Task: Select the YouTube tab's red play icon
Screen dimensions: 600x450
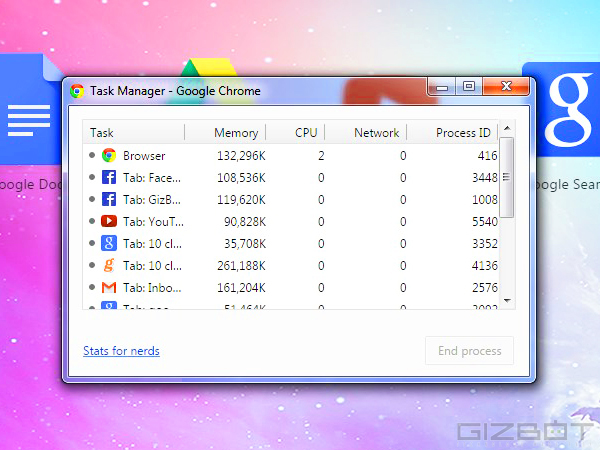Action: pyautogui.click(x=108, y=221)
